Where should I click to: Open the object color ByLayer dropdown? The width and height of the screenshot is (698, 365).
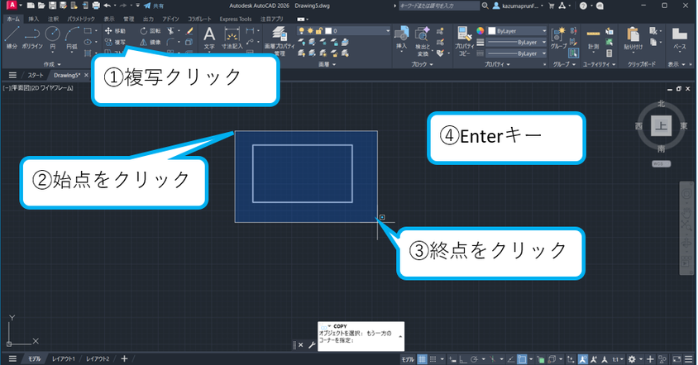coord(517,31)
